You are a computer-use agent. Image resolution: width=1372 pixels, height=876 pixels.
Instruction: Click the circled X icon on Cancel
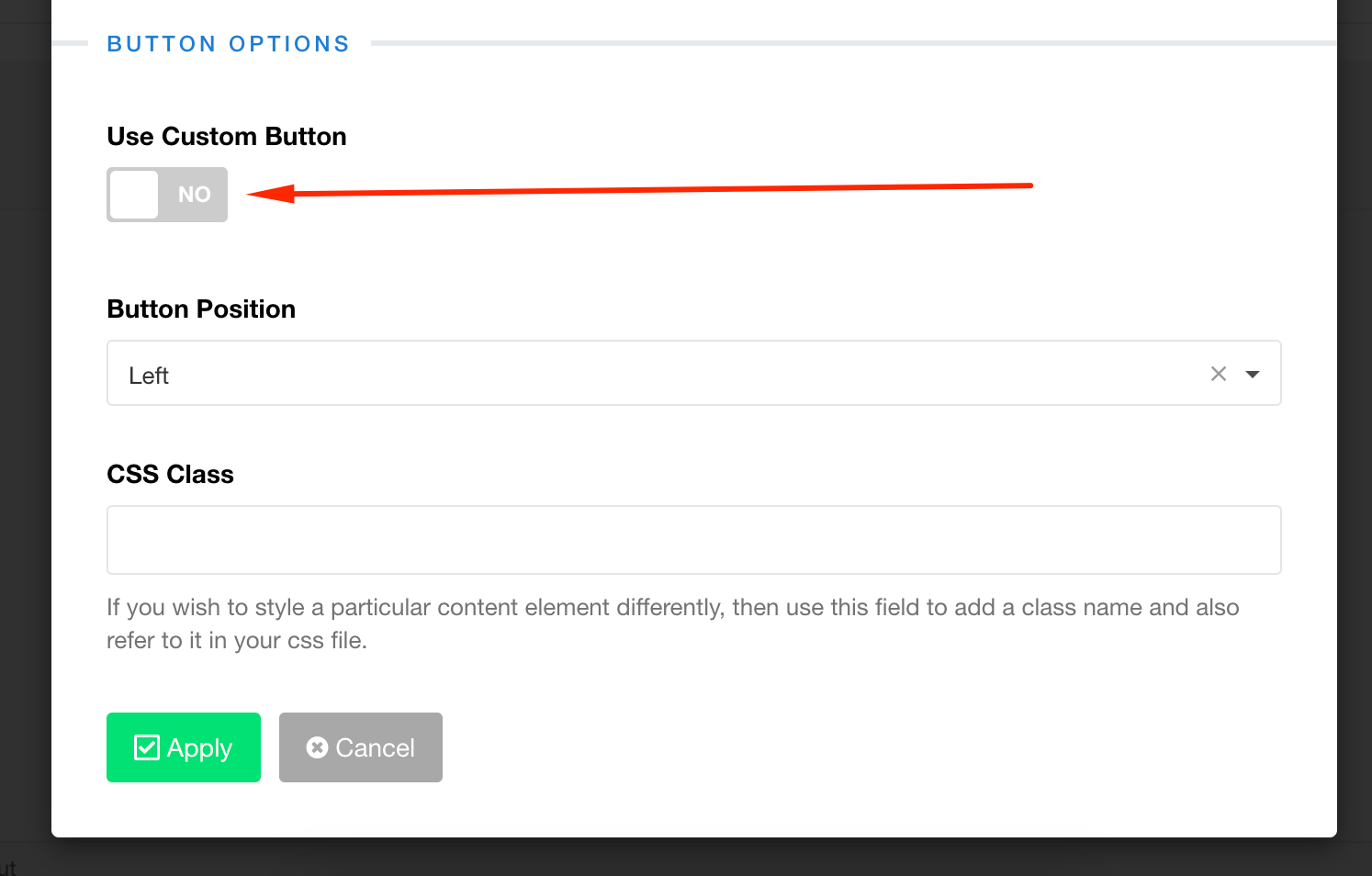(x=317, y=747)
